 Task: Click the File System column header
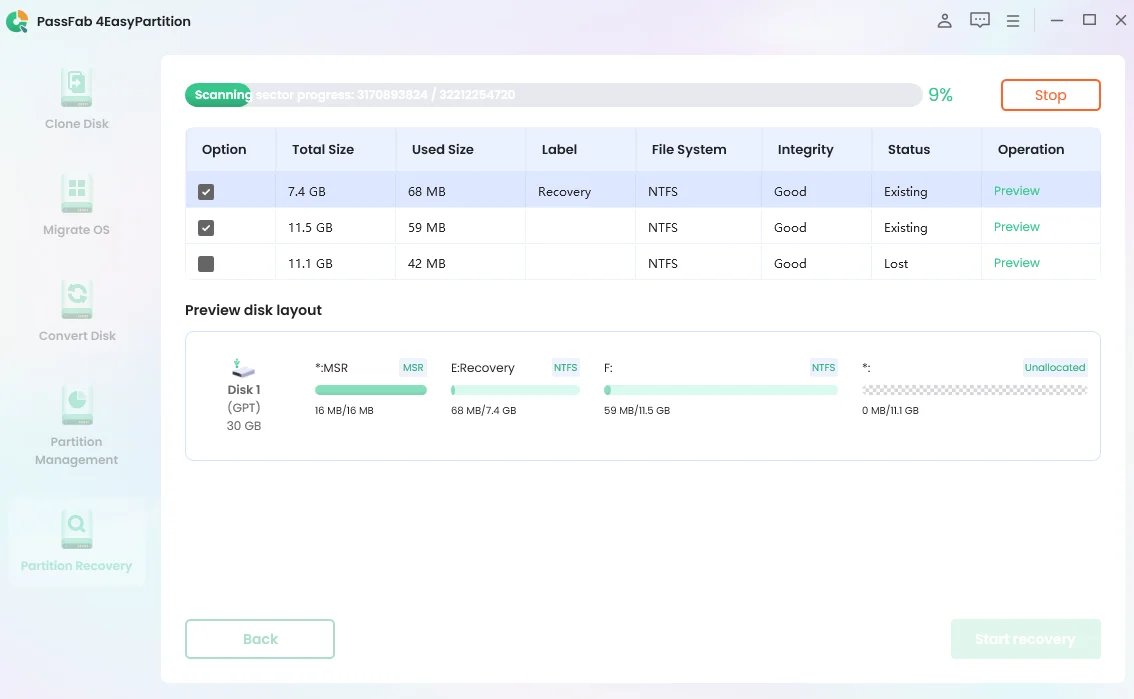(x=688, y=149)
